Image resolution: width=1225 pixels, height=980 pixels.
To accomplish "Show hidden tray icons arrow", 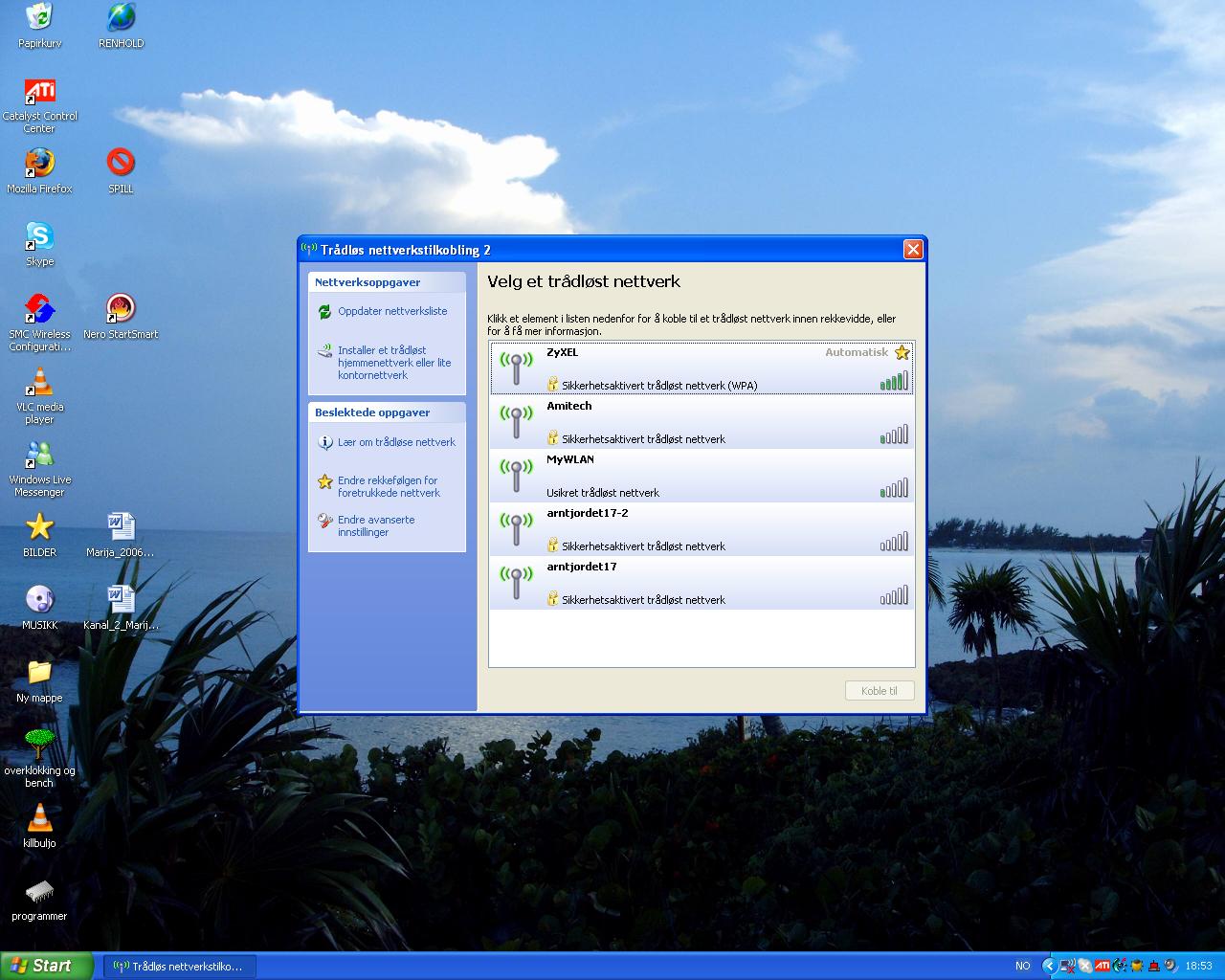I will [x=1050, y=966].
